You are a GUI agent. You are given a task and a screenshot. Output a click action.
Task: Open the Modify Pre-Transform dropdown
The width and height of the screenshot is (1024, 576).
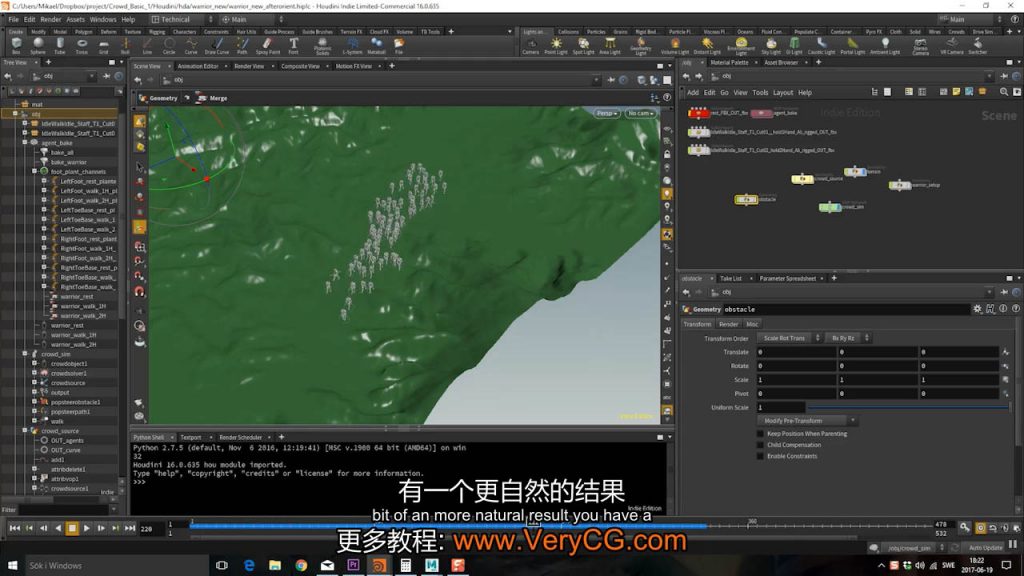(x=807, y=421)
